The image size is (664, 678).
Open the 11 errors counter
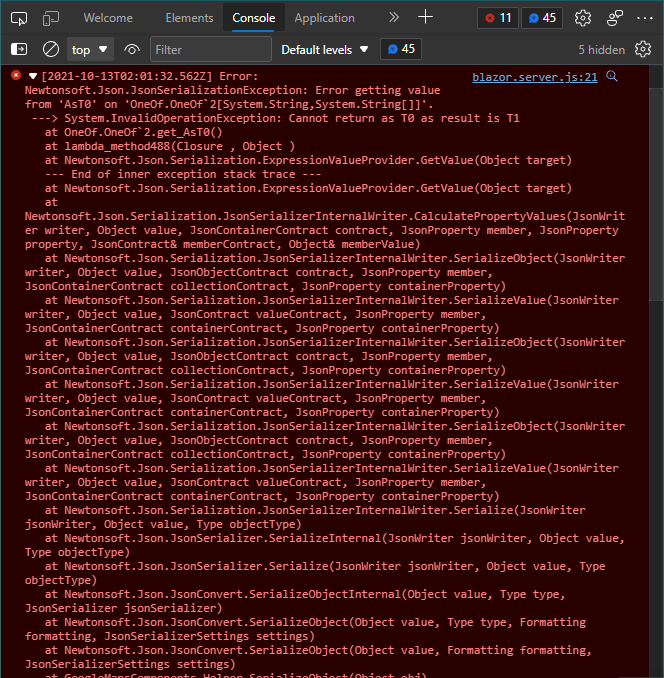coord(498,18)
